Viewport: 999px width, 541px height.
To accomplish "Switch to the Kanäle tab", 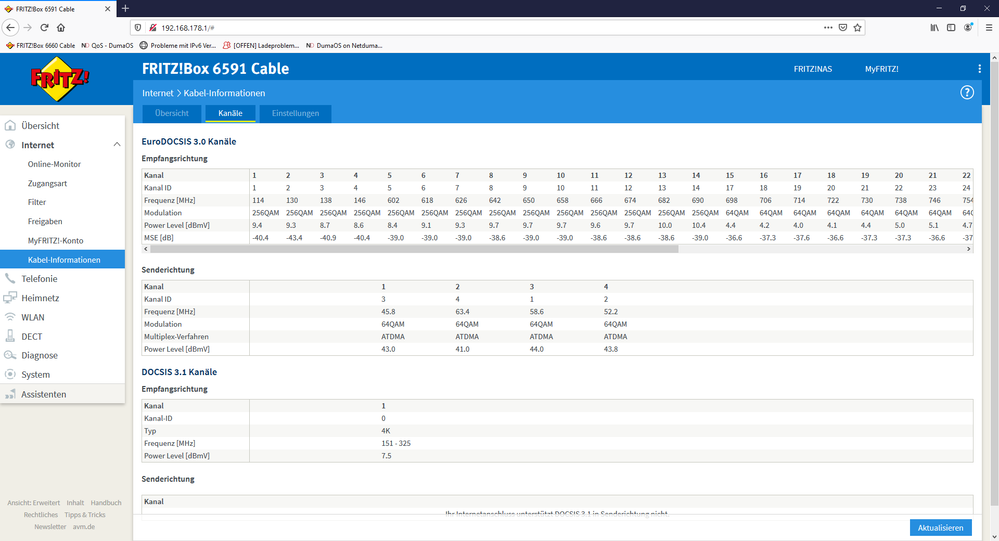I will [230, 113].
